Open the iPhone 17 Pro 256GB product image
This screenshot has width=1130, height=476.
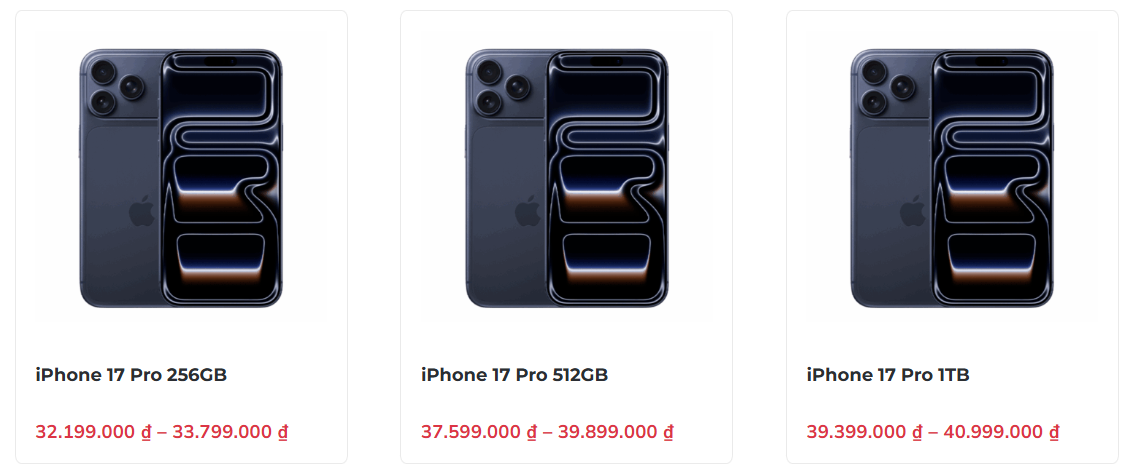pyautogui.click(x=181, y=178)
